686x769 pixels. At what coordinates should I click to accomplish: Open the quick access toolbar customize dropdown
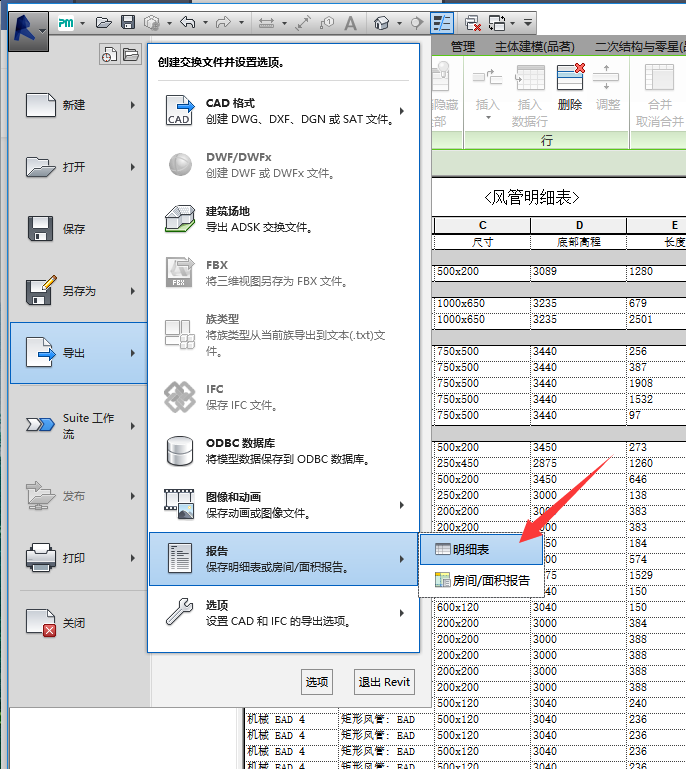[528, 23]
